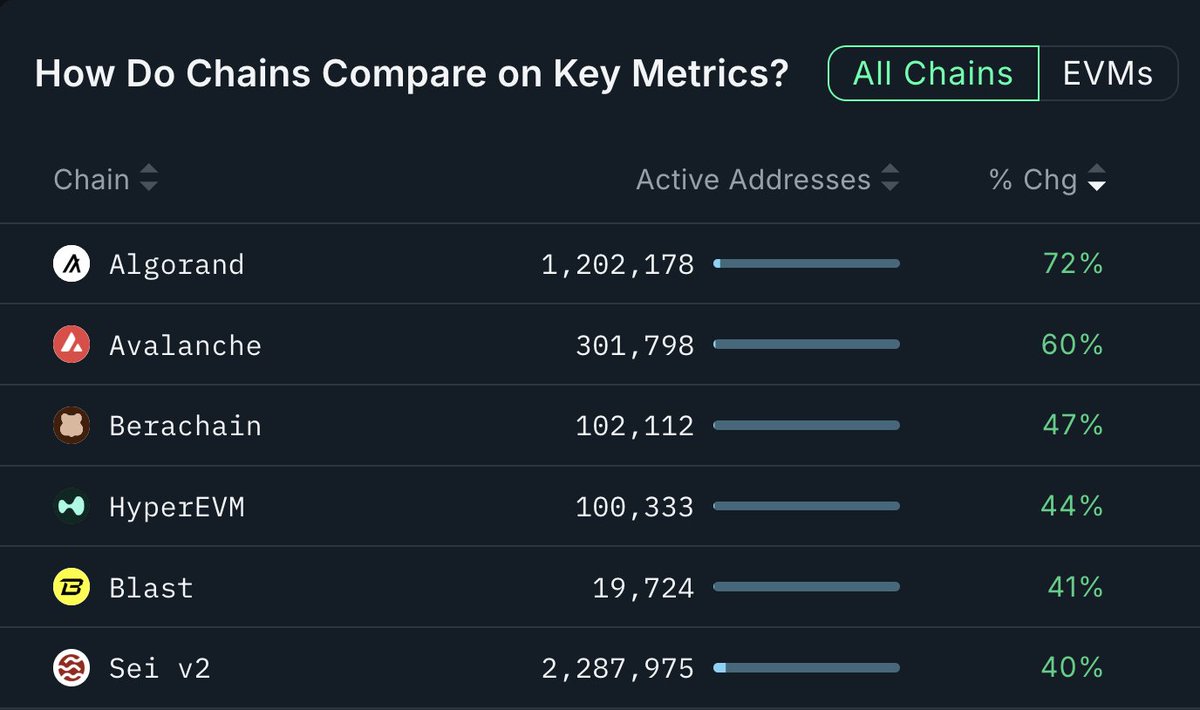Open the Algorand chain name link
Viewport: 1200px width, 710px height.
point(176,264)
